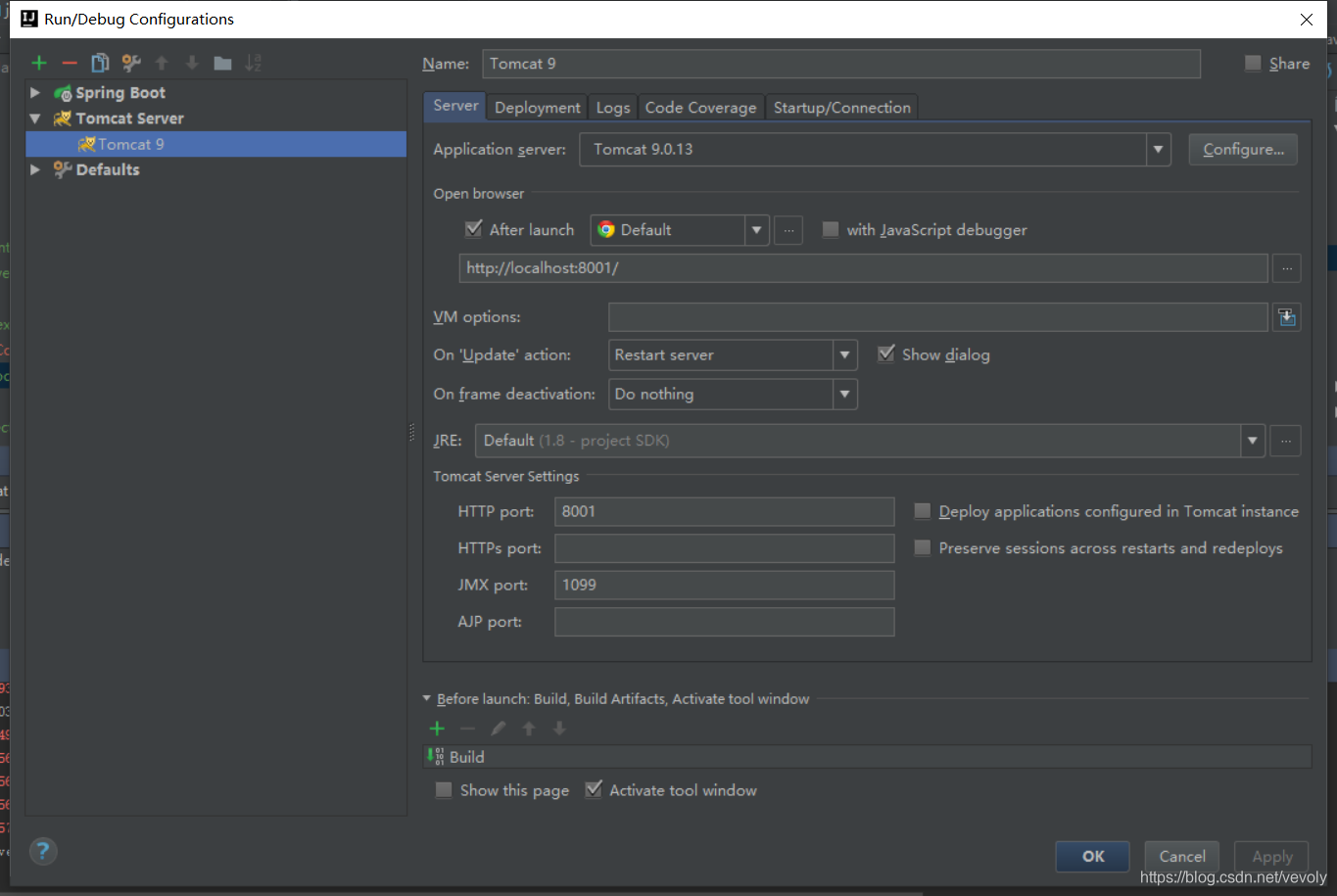Remove selected configuration with red minus icon
This screenshot has width=1337, height=896.
[x=70, y=64]
